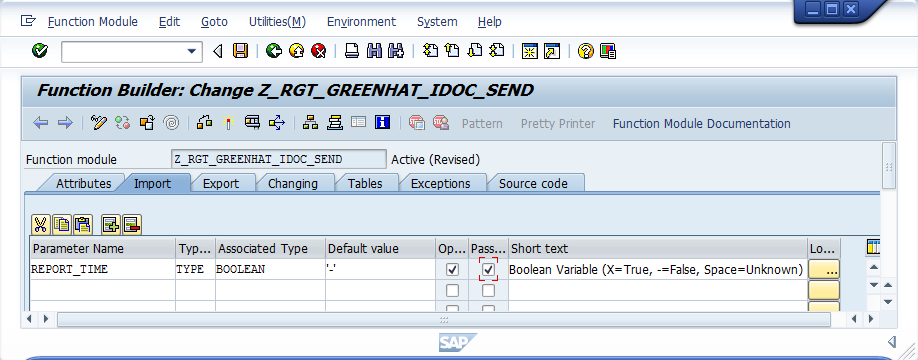The image size is (918, 360).
Task: Click the green checkmark Enter icon
Action: tap(40, 51)
